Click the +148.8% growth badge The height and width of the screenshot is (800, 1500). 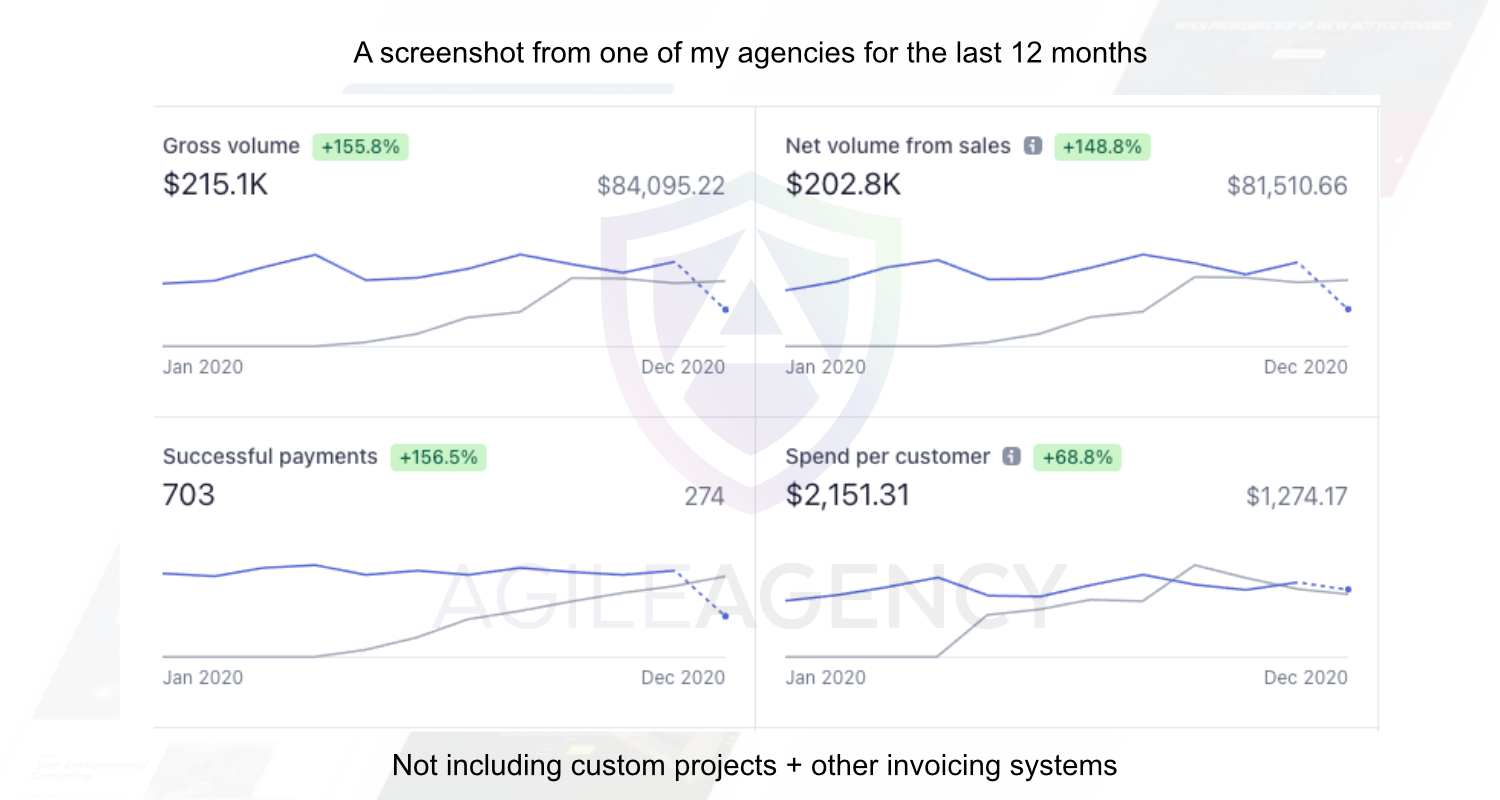pos(1102,147)
